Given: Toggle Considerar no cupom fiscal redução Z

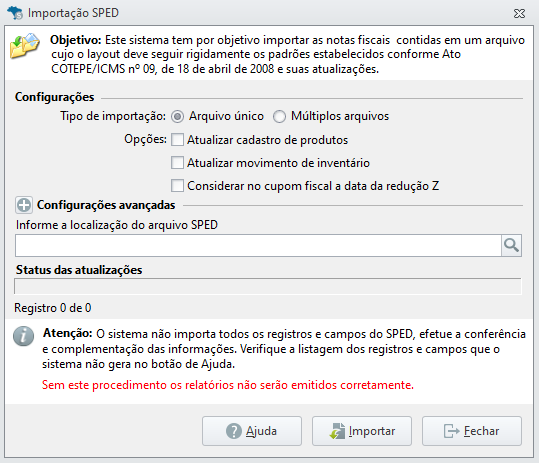Looking at the screenshot, I should point(177,186).
